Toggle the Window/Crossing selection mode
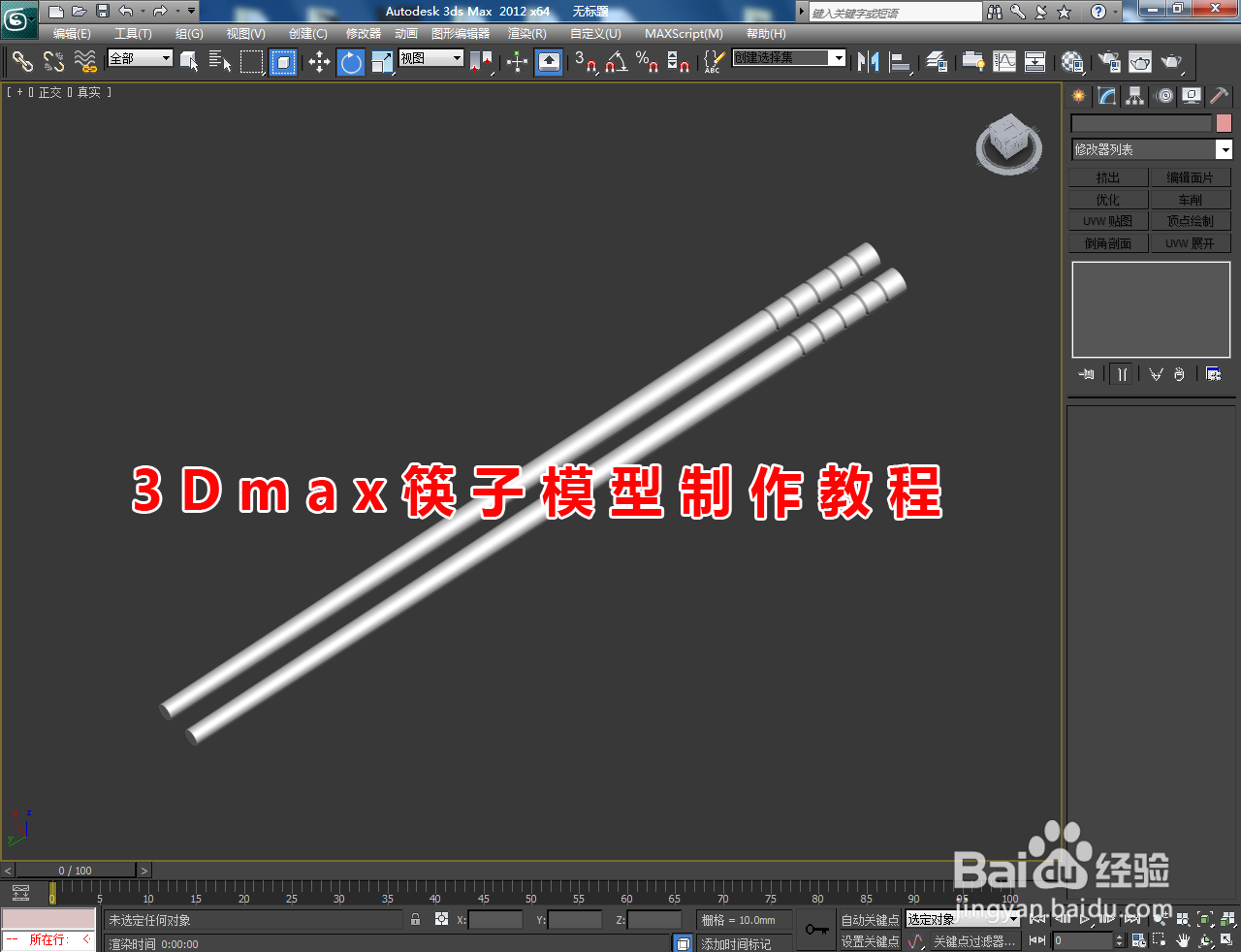 282,62
